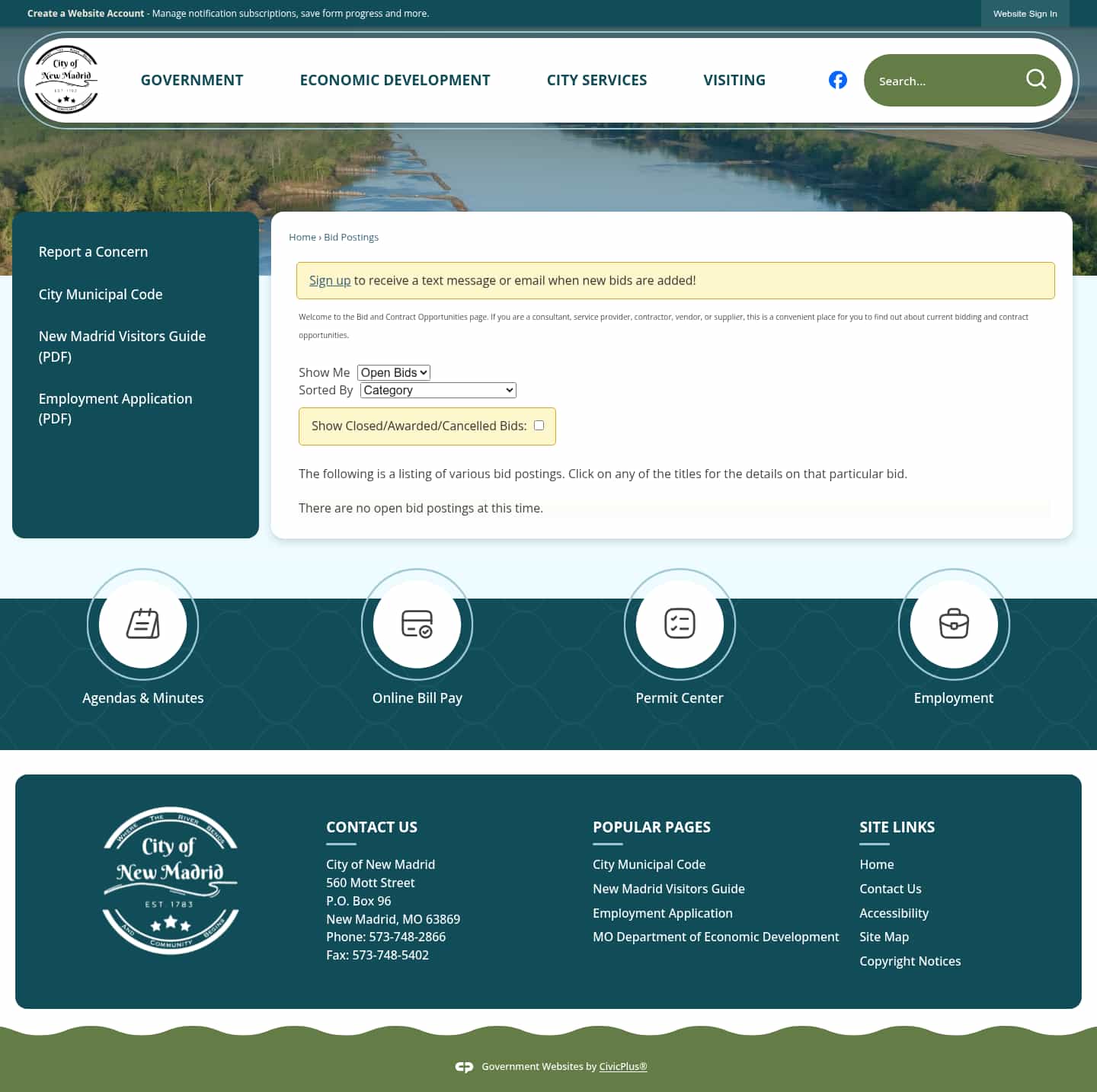Click the footer Contact Us link

(x=891, y=889)
